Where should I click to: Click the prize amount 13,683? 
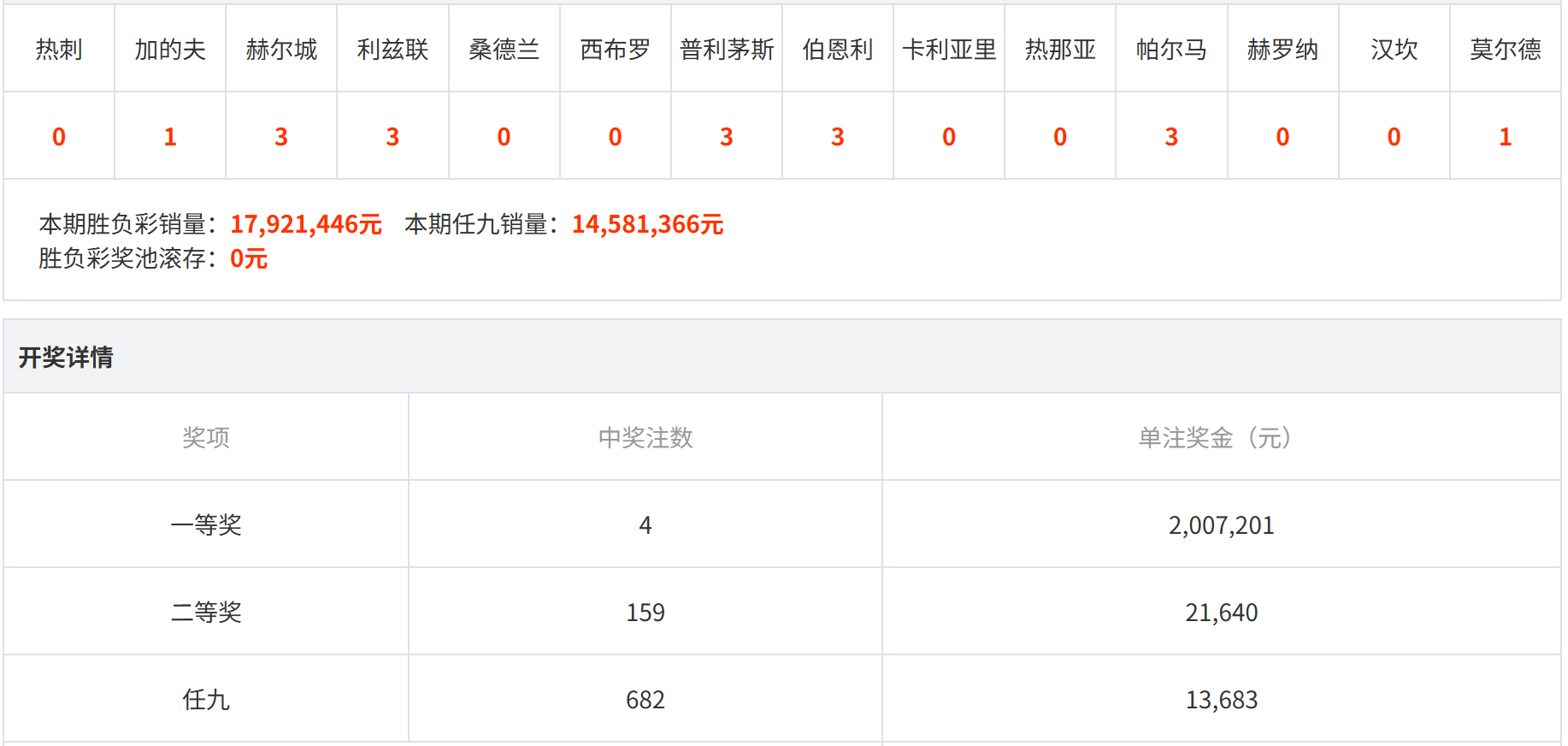point(1221,700)
